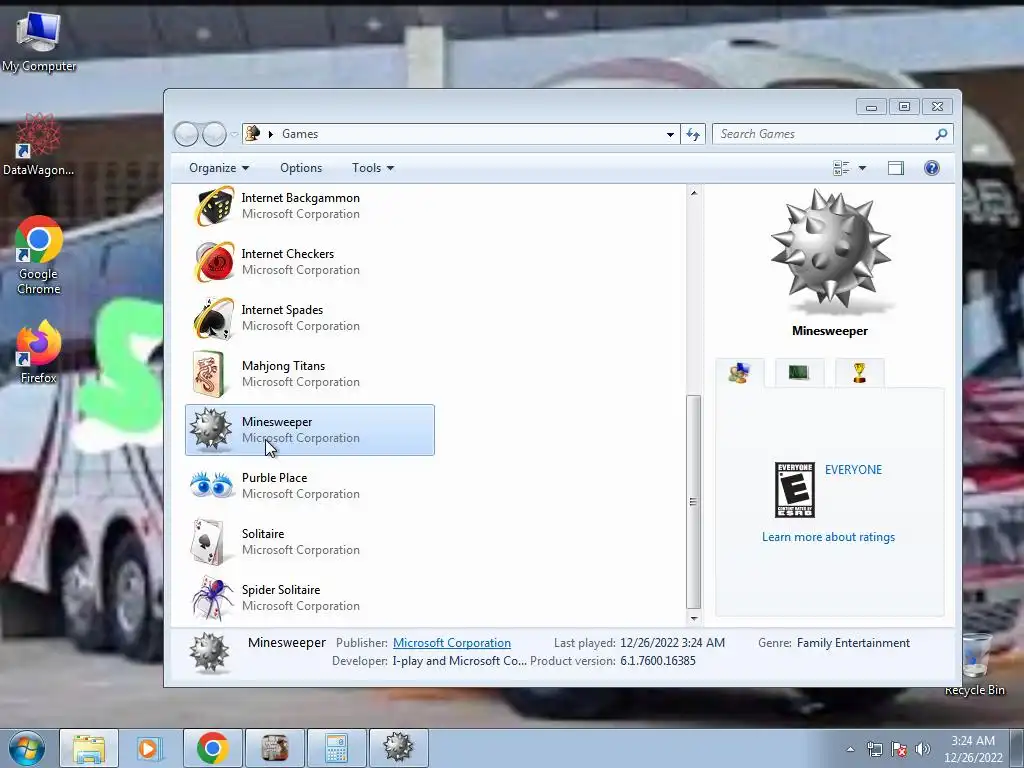1024x768 pixels.
Task: Click the Back navigation button
Action: coord(186,134)
